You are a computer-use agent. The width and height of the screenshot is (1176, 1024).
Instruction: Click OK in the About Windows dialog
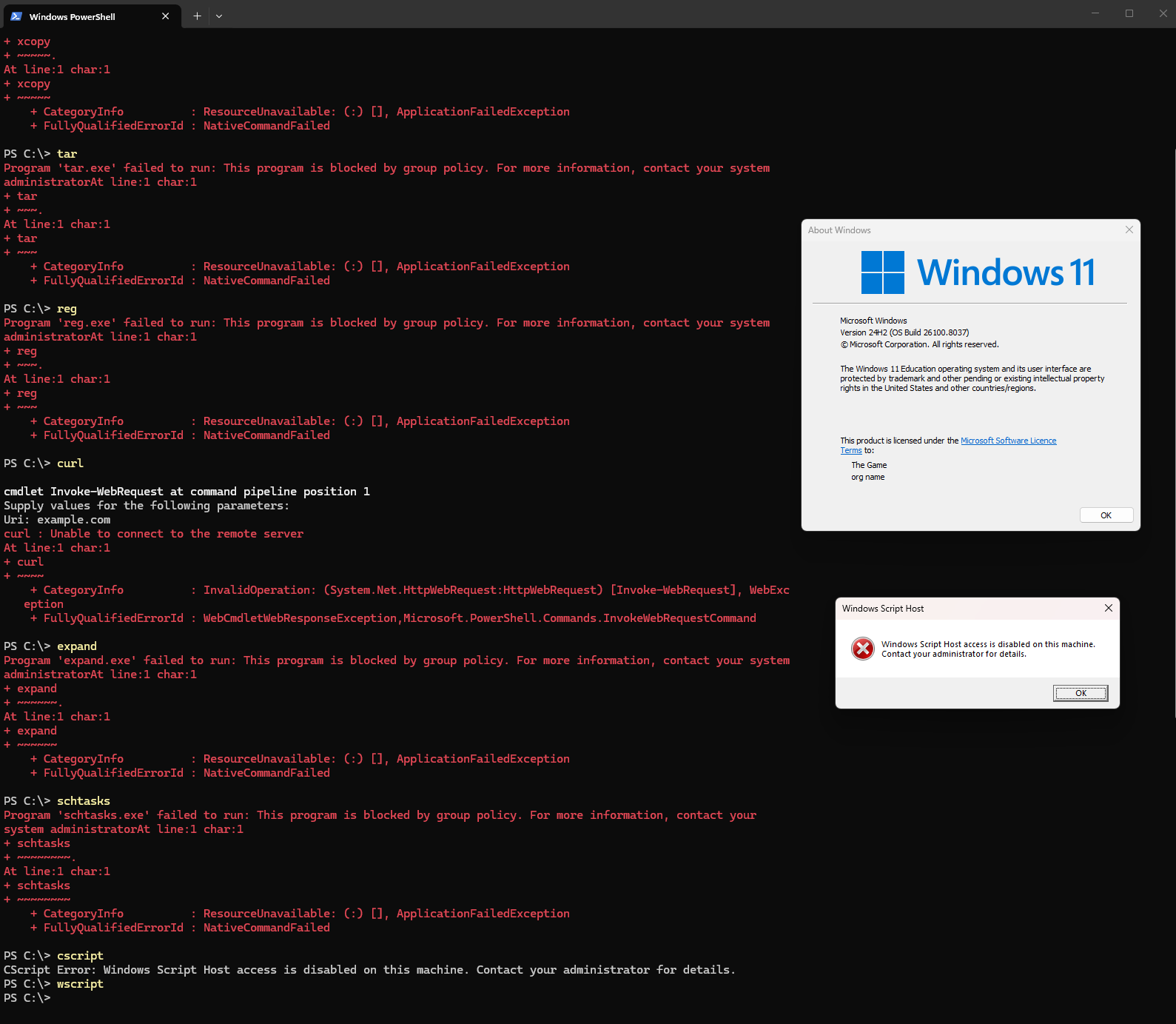[1106, 515]
